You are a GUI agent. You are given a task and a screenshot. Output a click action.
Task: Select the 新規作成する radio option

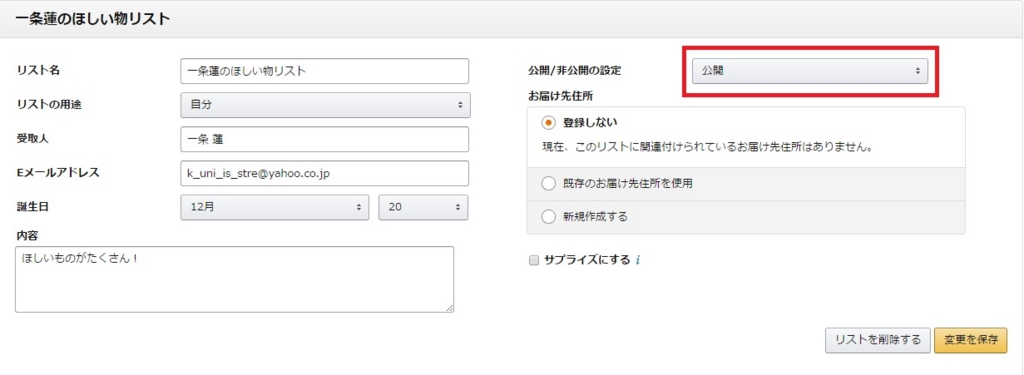549,216
